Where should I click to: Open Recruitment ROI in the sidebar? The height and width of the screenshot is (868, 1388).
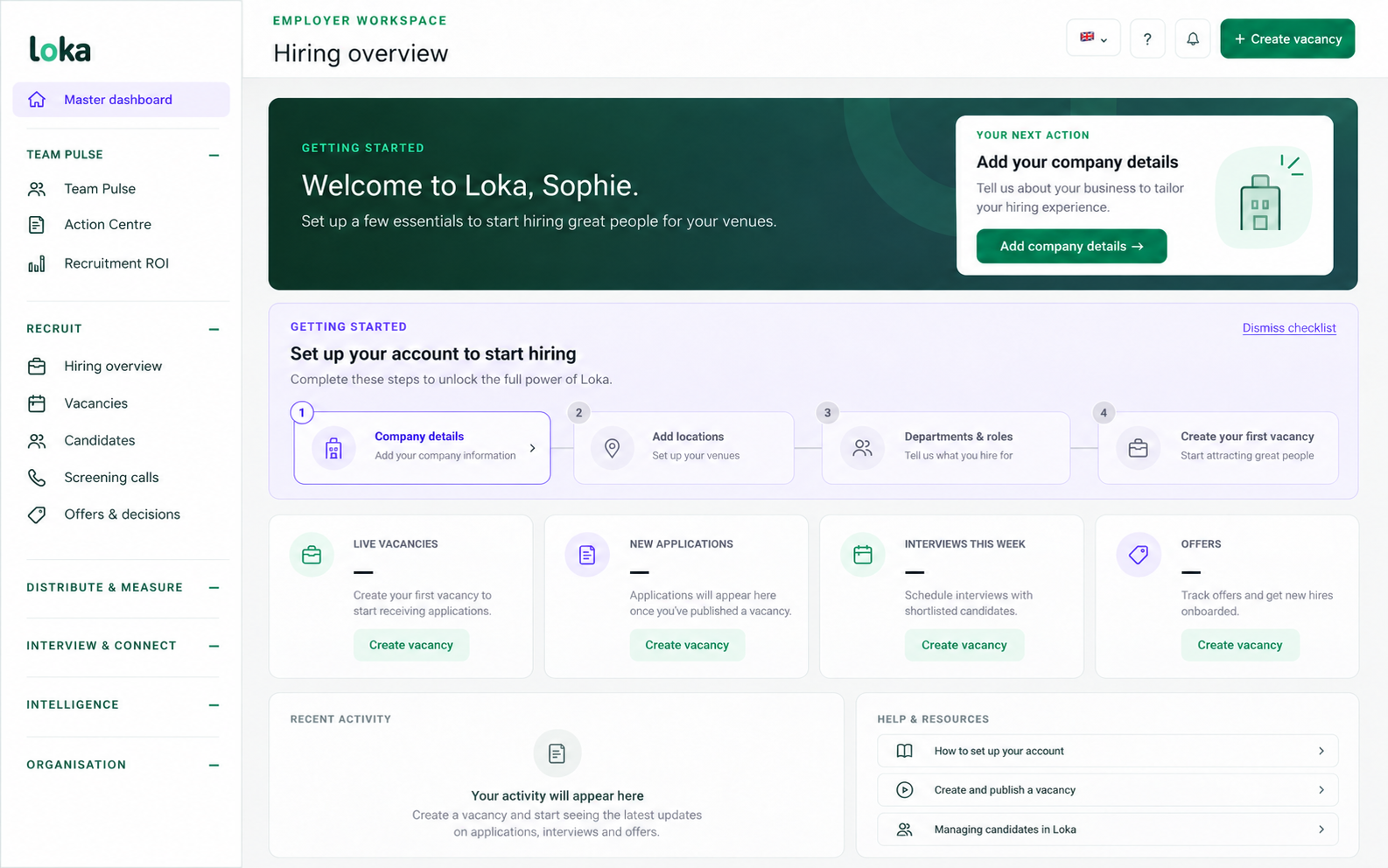(116, 263)
